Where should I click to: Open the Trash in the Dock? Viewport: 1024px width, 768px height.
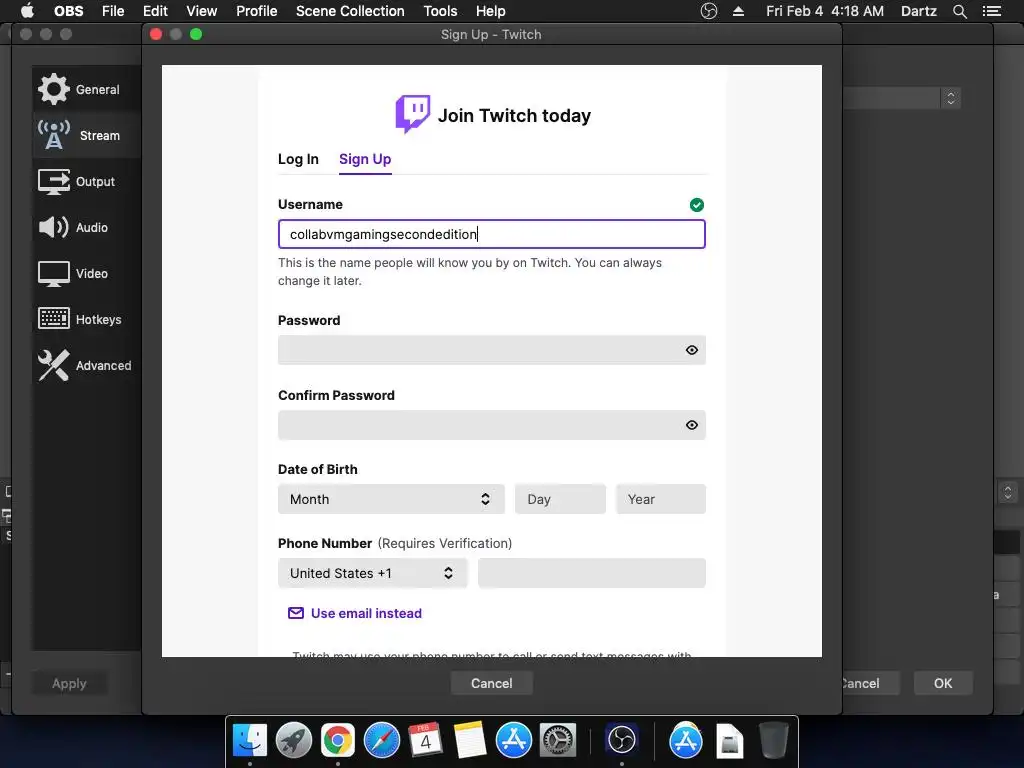click(x=774, y=741)
